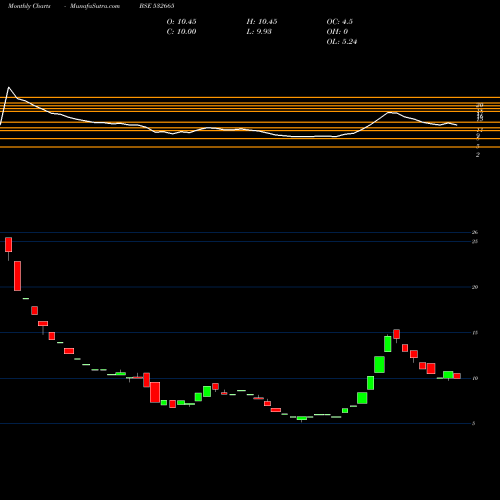Viewport: 500px width, 500px height.
Task: Click the 'OH: 0' reading
Action: point(337,32)
